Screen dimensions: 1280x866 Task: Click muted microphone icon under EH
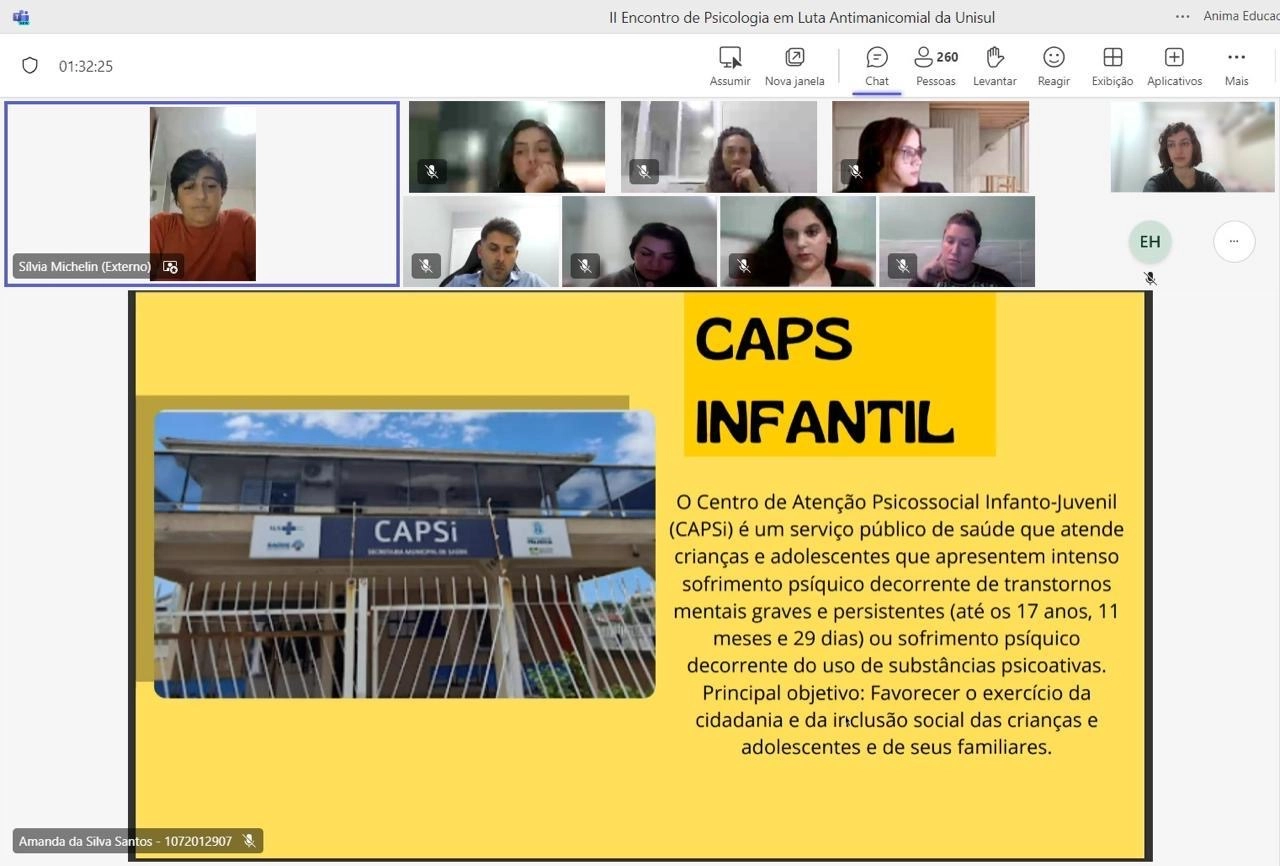coord(1150,279)
